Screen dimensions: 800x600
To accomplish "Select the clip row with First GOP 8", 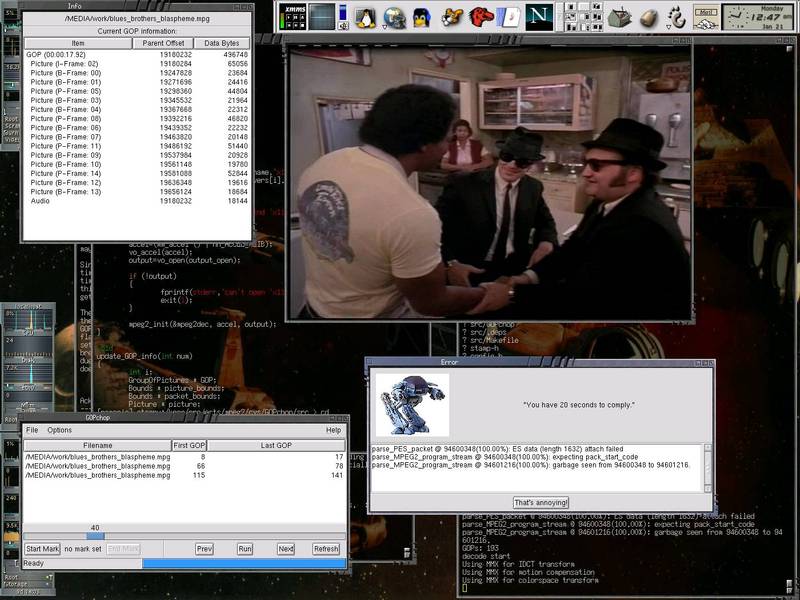I will click(x=184, y=457).
